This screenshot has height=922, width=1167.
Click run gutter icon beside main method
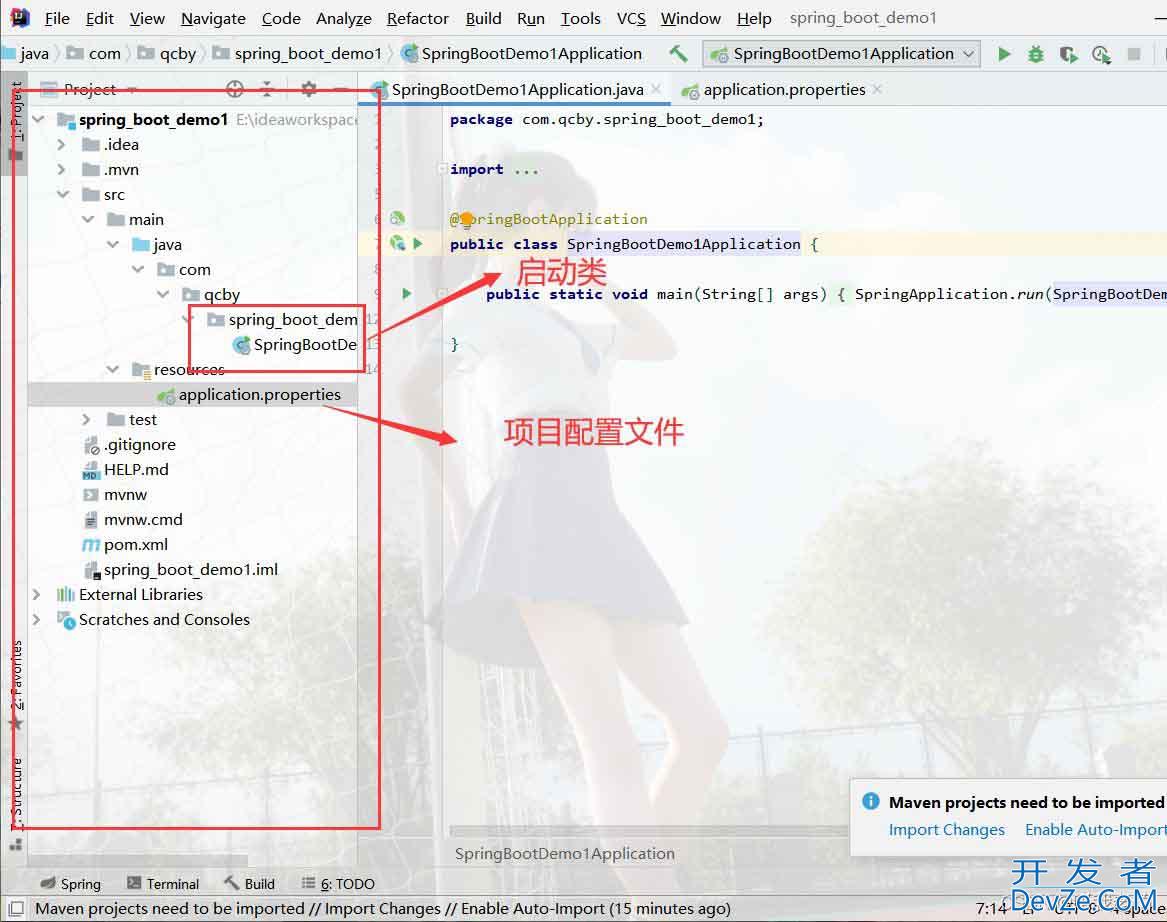coord(406,293)
